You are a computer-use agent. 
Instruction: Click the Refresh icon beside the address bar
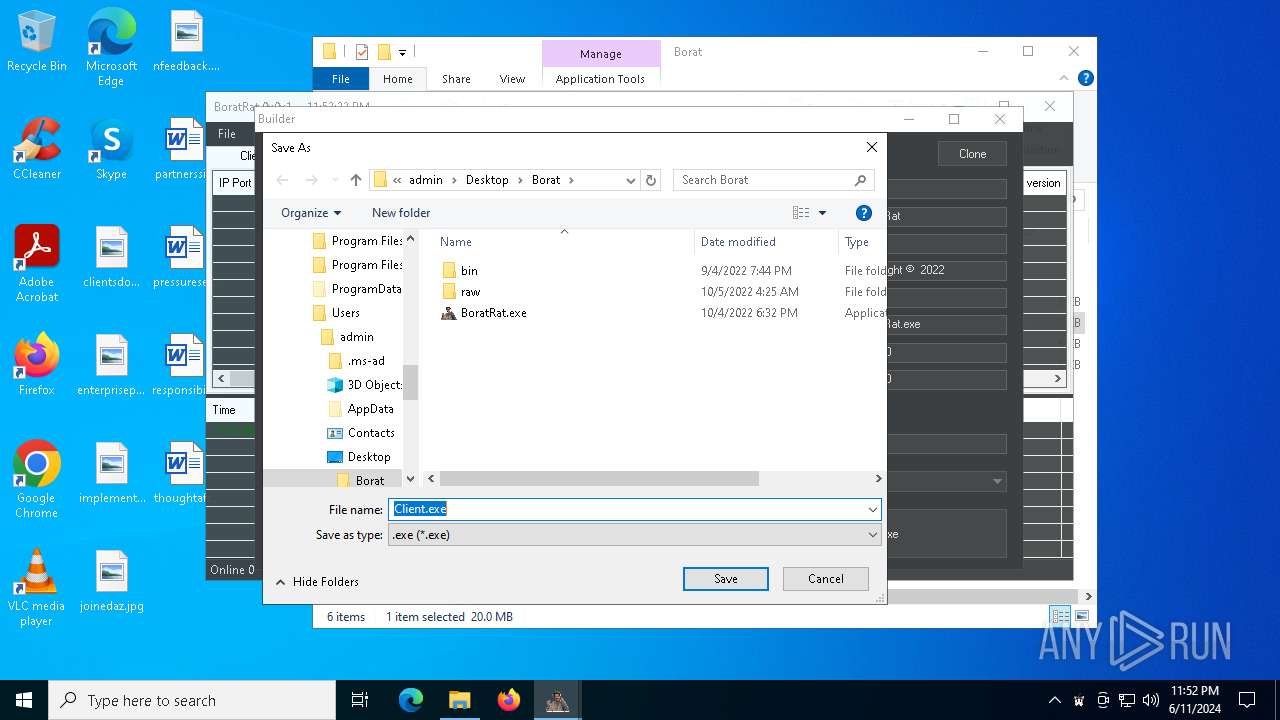click(x=651, y=180)
